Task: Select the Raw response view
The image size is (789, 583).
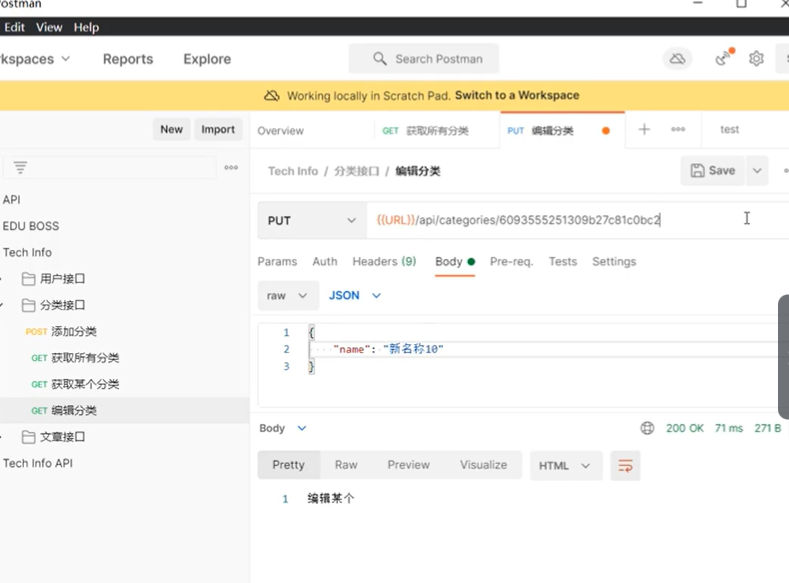Action: pyautogui.click(x=346, y=465)
